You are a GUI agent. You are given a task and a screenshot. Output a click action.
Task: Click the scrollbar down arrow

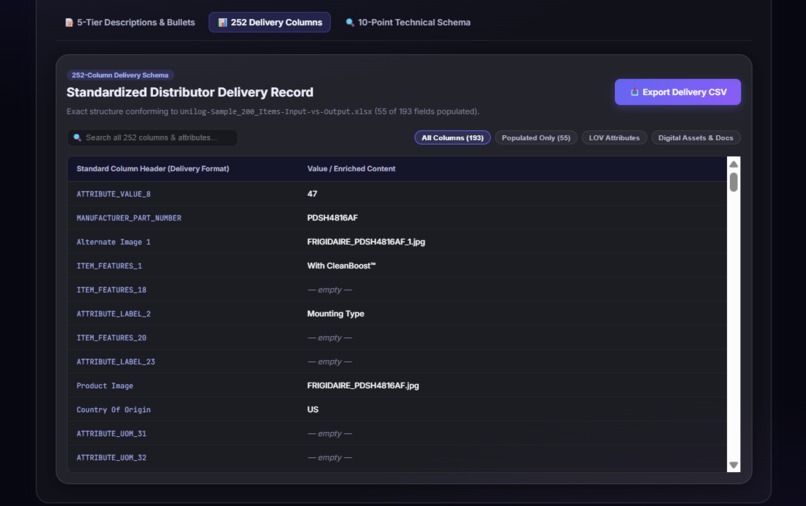point(734,465)
